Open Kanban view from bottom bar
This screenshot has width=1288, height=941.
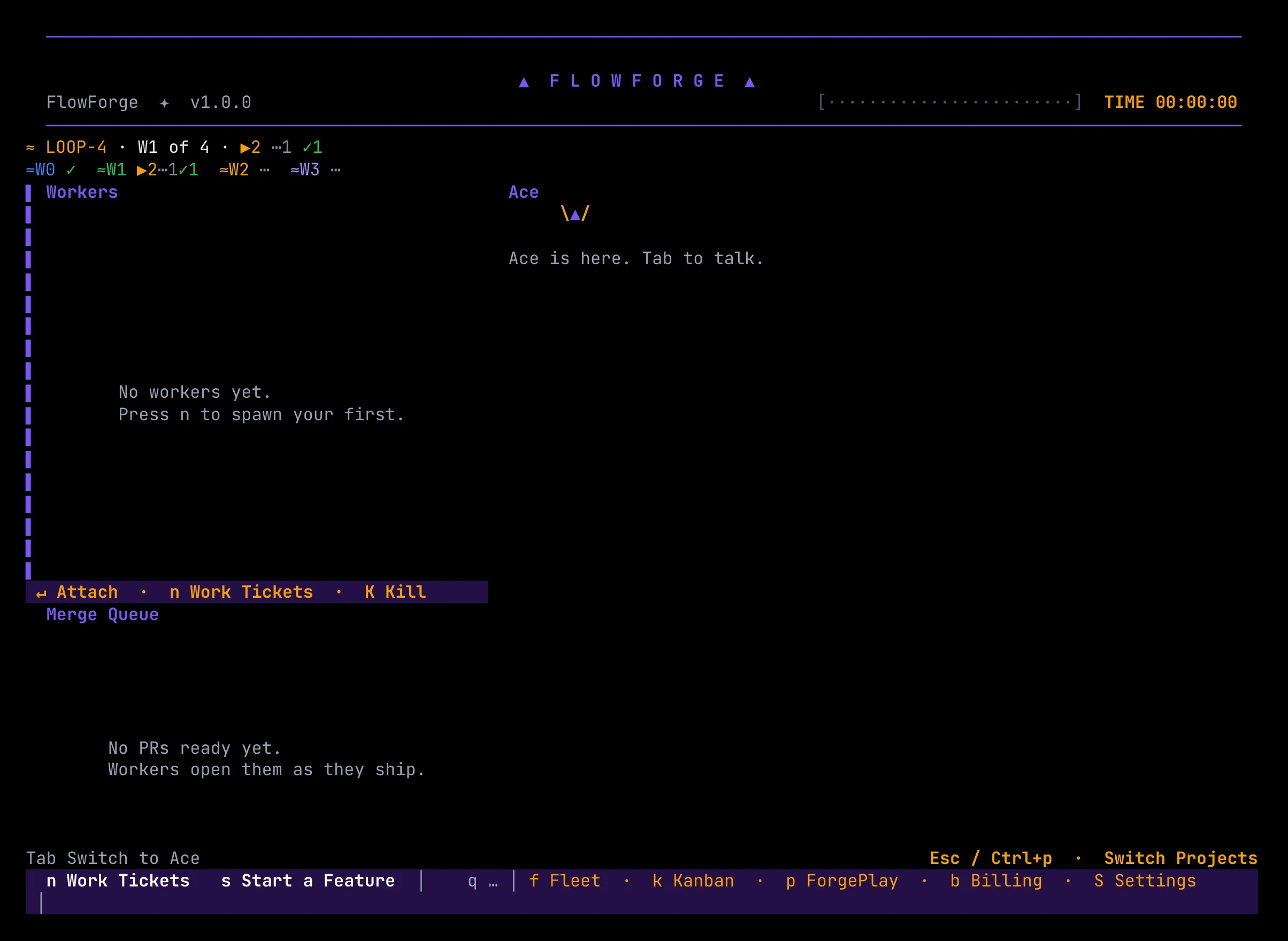point(693,881)
